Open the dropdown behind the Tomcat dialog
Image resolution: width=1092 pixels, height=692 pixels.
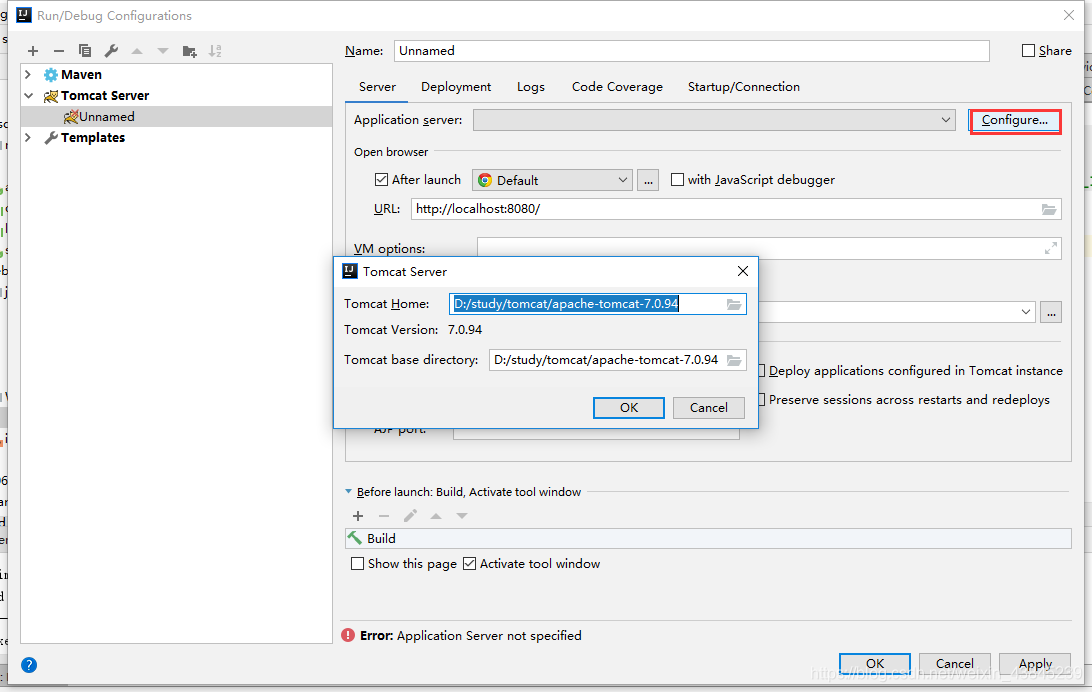point(1025,312)
